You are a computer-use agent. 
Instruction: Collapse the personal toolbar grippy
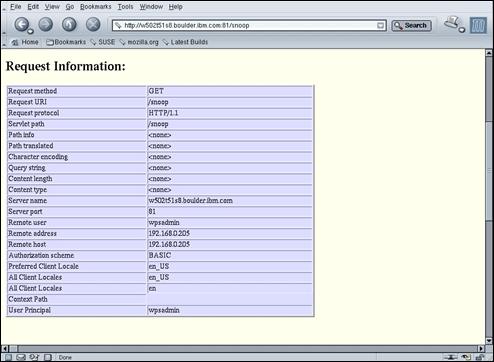tap(4, 42)
